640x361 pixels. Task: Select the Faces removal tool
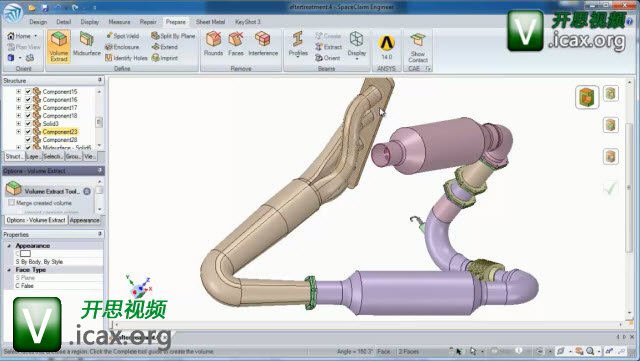pos(236,44)
